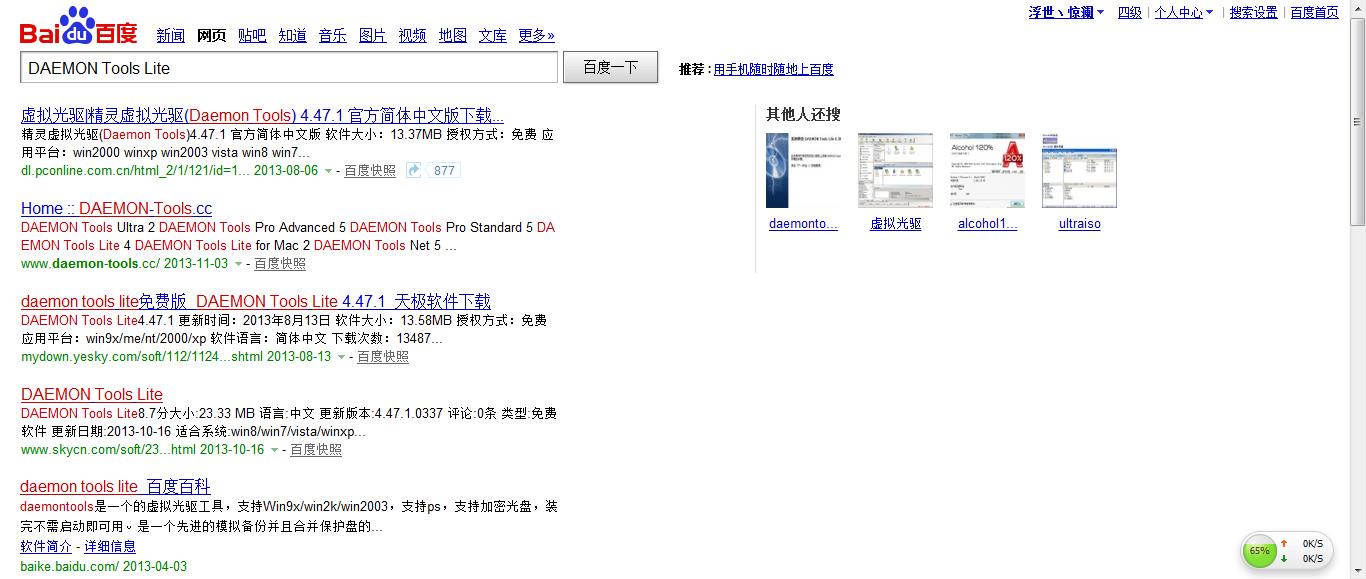Click URL text mydown.yesky.com/soft/112/1124...shtml
1366x579 pixels.
pos(142,357)
